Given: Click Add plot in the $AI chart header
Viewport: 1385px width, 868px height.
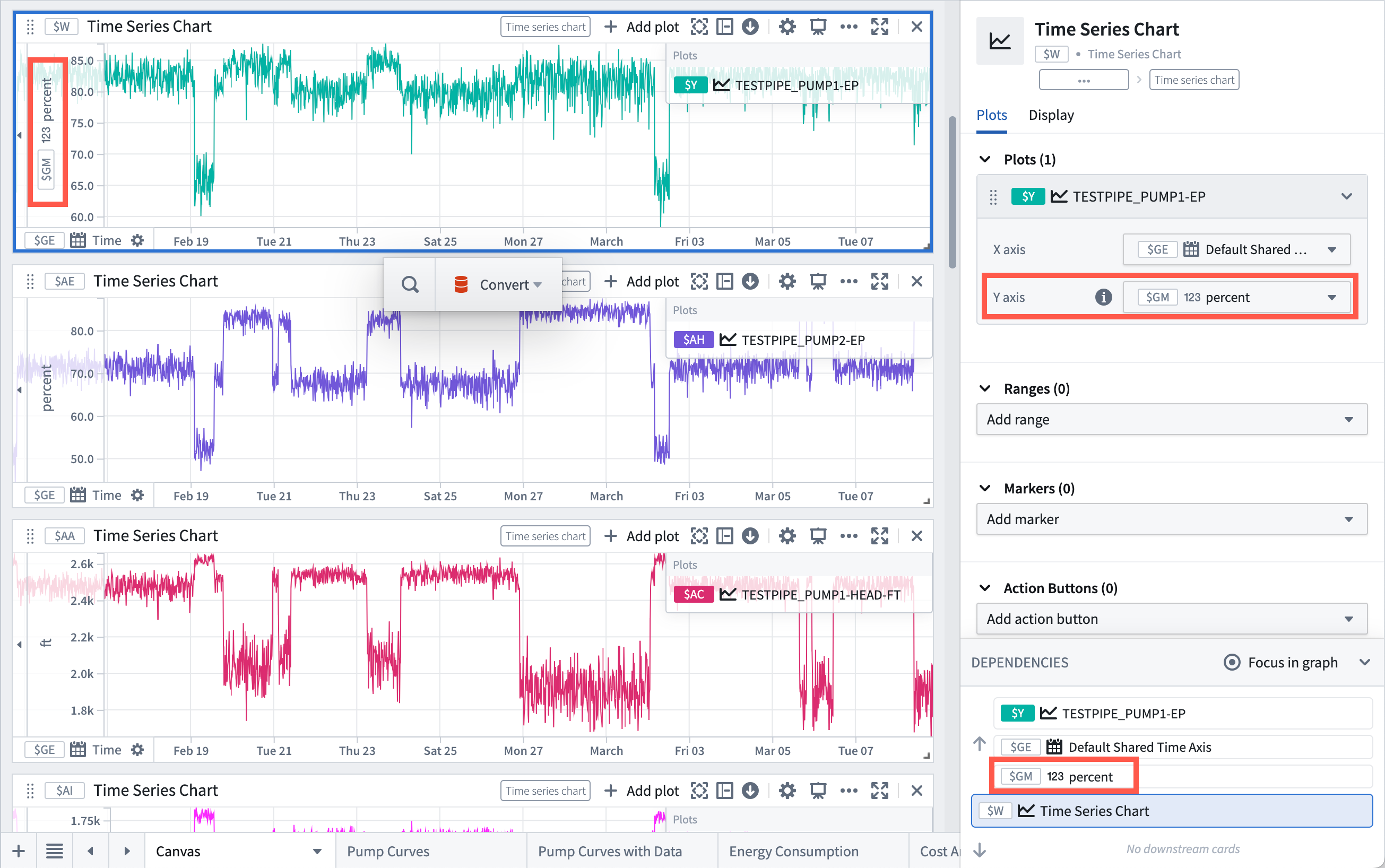Looking at the screenshot, I should click(x=642, y=791).
